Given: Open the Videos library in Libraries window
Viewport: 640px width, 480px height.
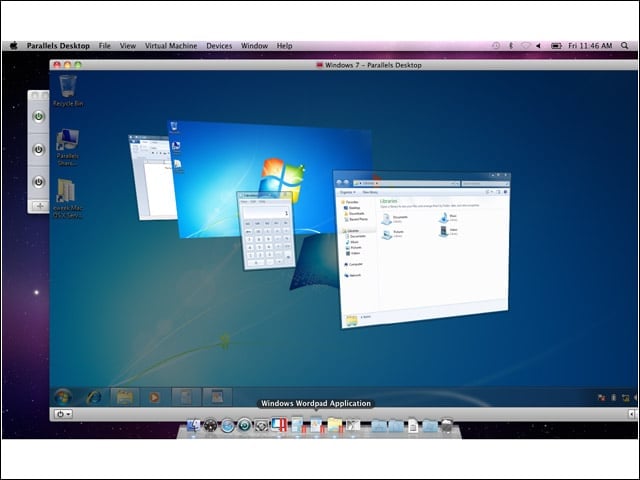Looking at the screenshot, I should coord(448,231).
